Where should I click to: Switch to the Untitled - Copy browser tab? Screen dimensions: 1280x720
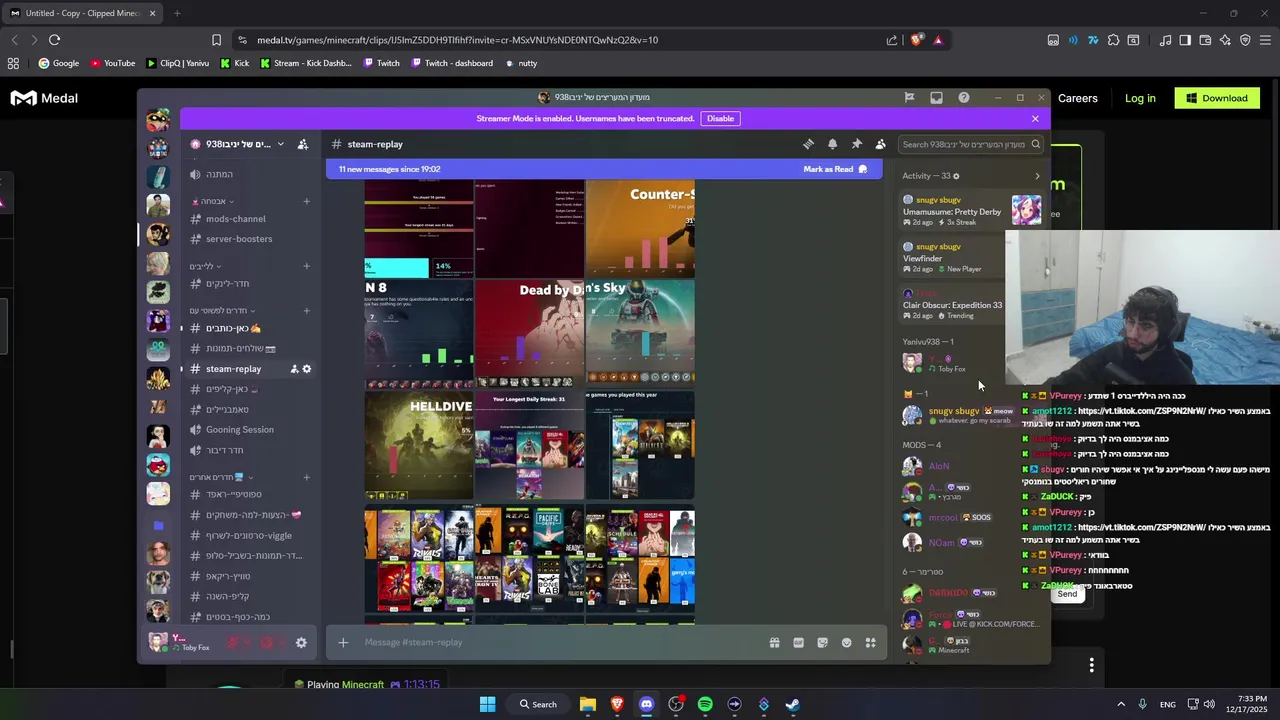(x=83, y=13)
